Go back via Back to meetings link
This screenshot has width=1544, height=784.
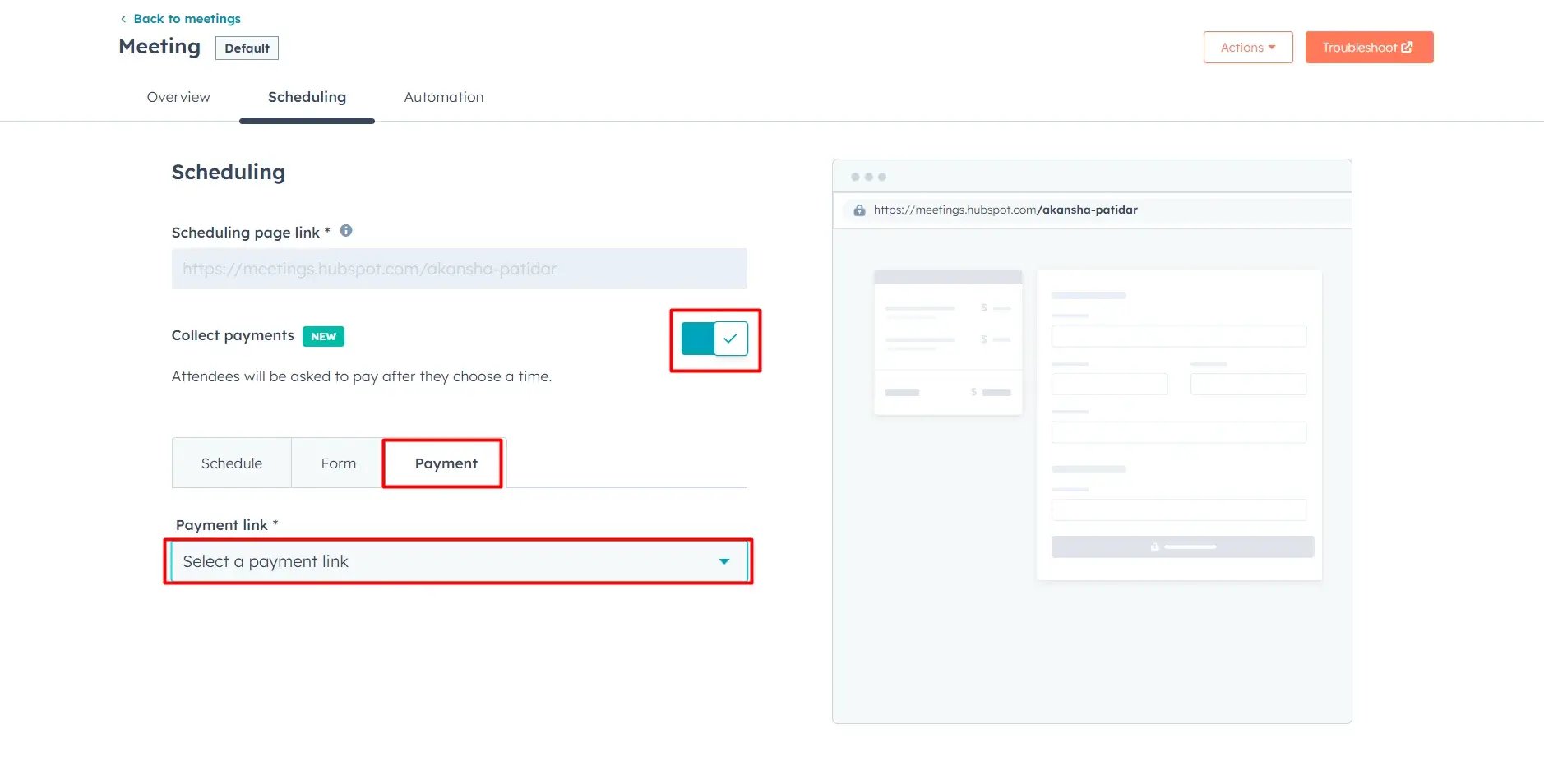tap(187, 19)
